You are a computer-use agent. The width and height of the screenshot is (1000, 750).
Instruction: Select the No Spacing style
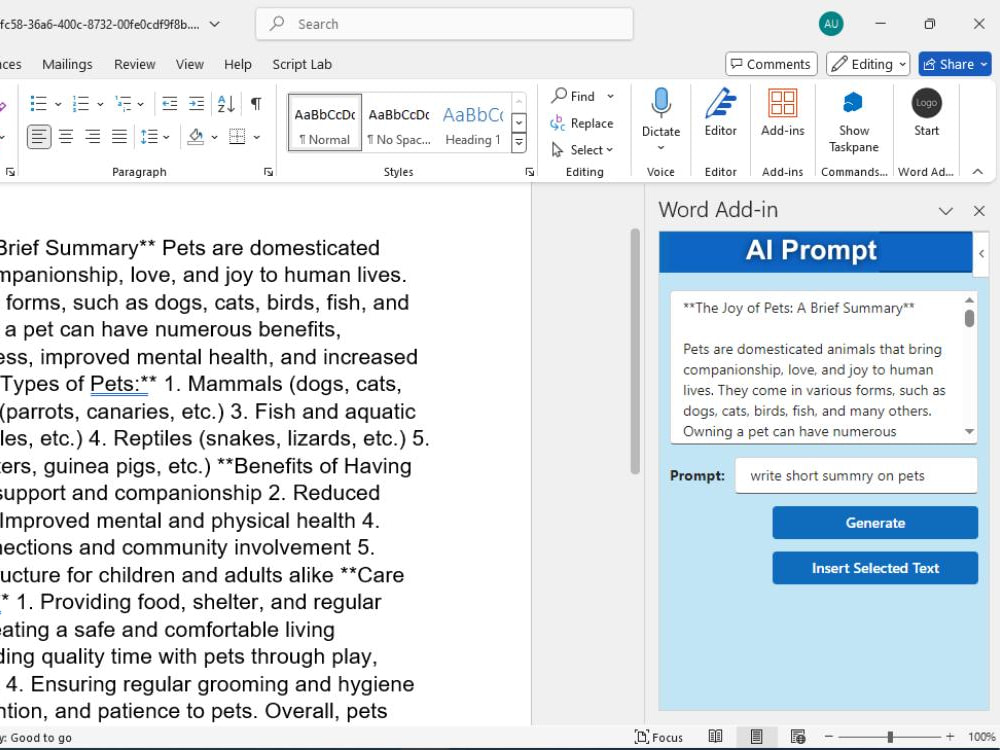[x=399, y=123]
